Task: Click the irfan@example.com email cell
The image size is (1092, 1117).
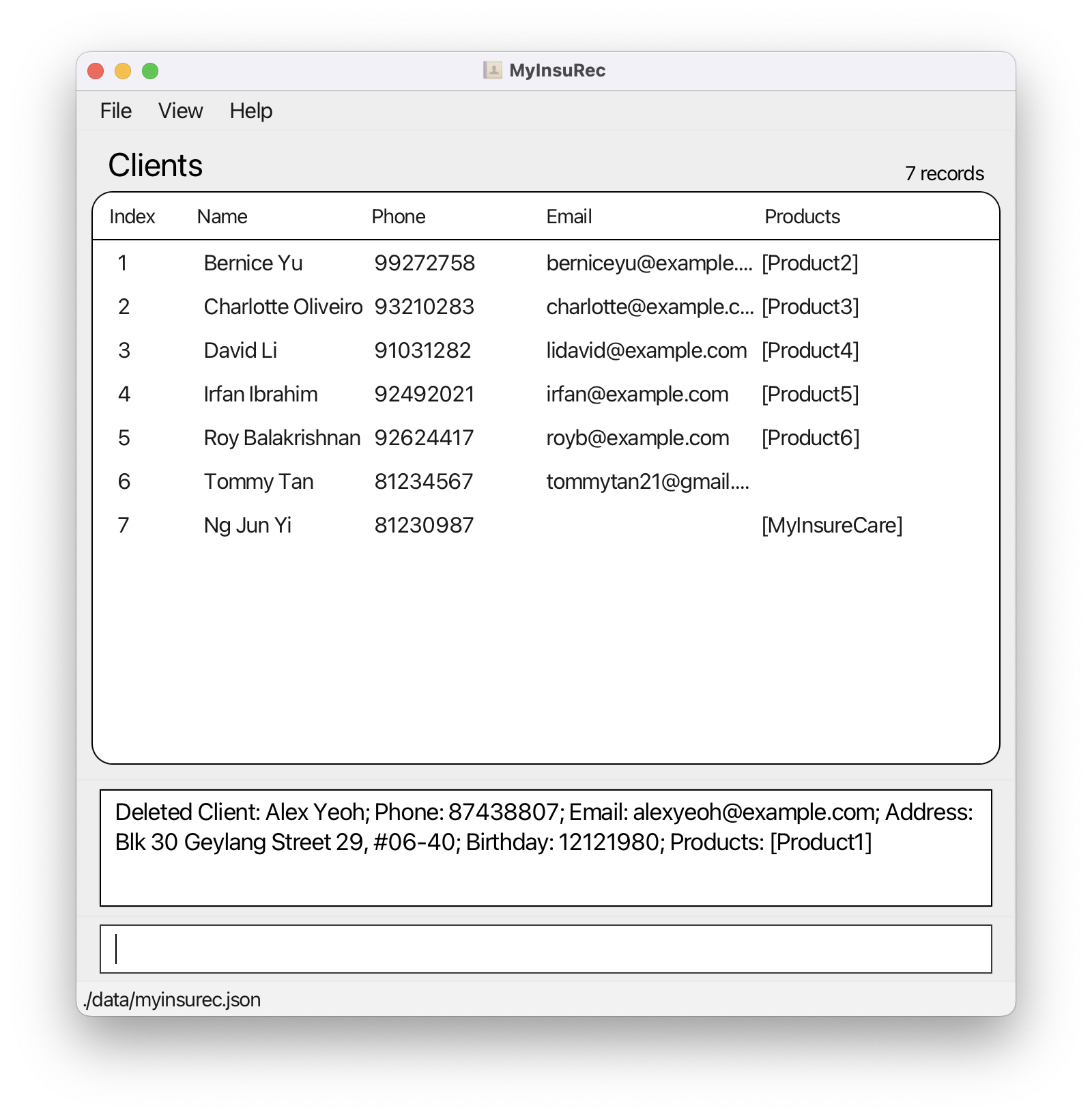Action: click(x=637, y=394)
